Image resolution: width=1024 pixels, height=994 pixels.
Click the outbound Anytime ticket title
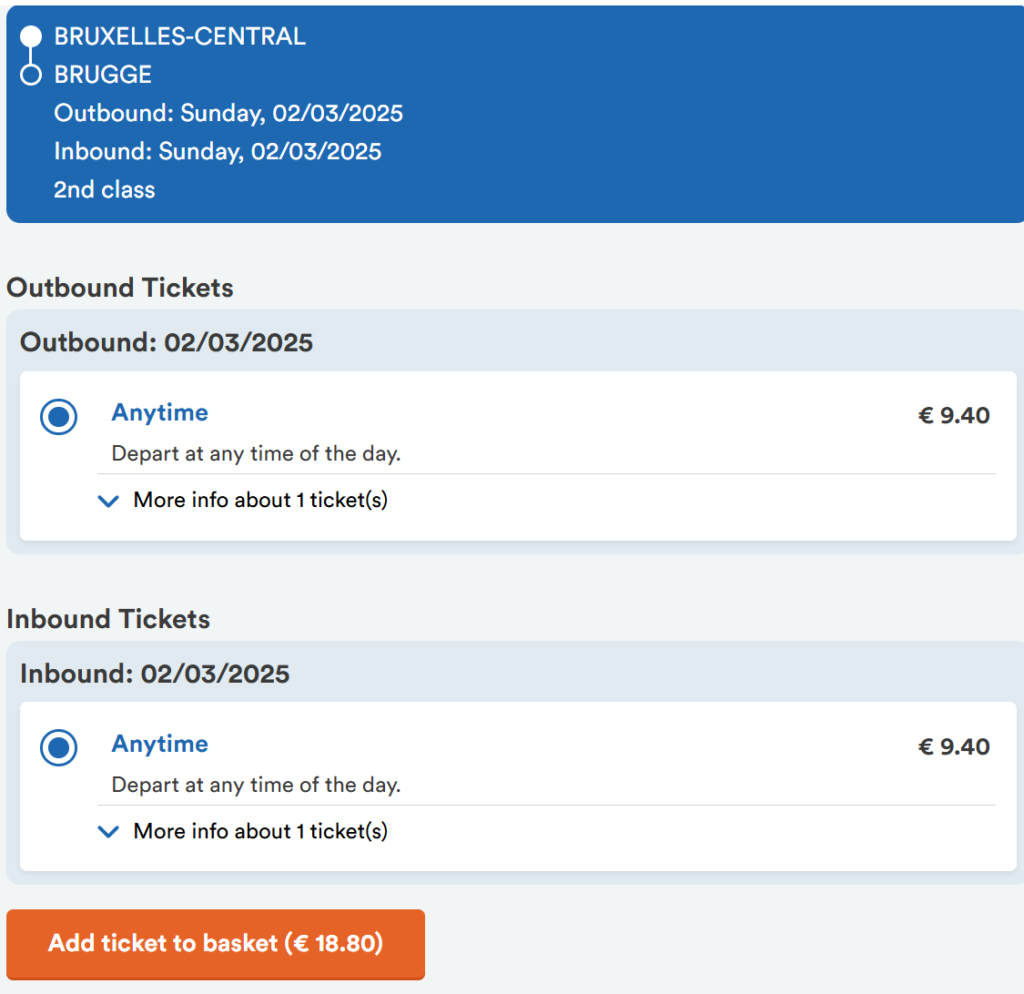(x=160, y=413)
